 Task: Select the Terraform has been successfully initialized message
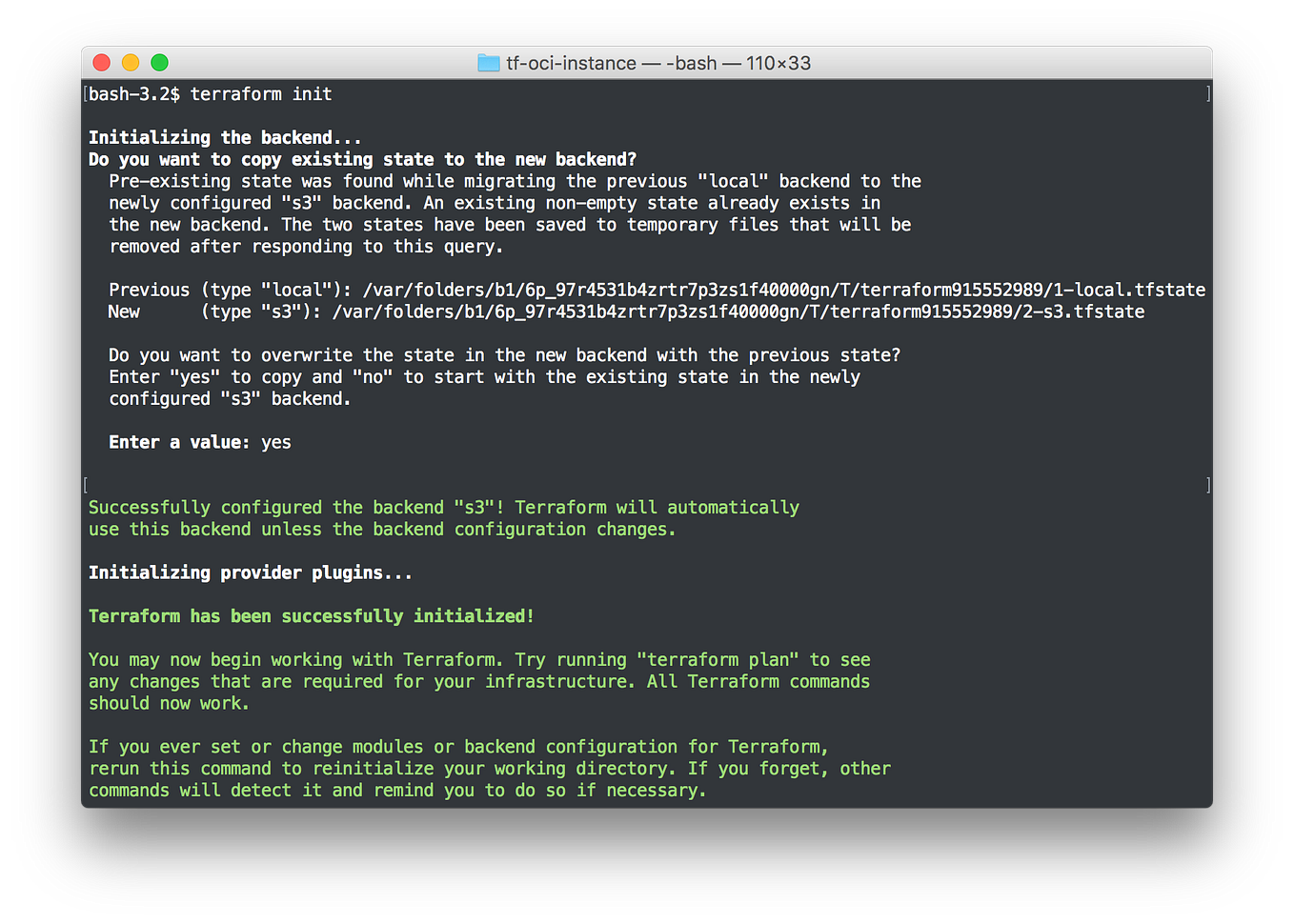pos(311,616)
